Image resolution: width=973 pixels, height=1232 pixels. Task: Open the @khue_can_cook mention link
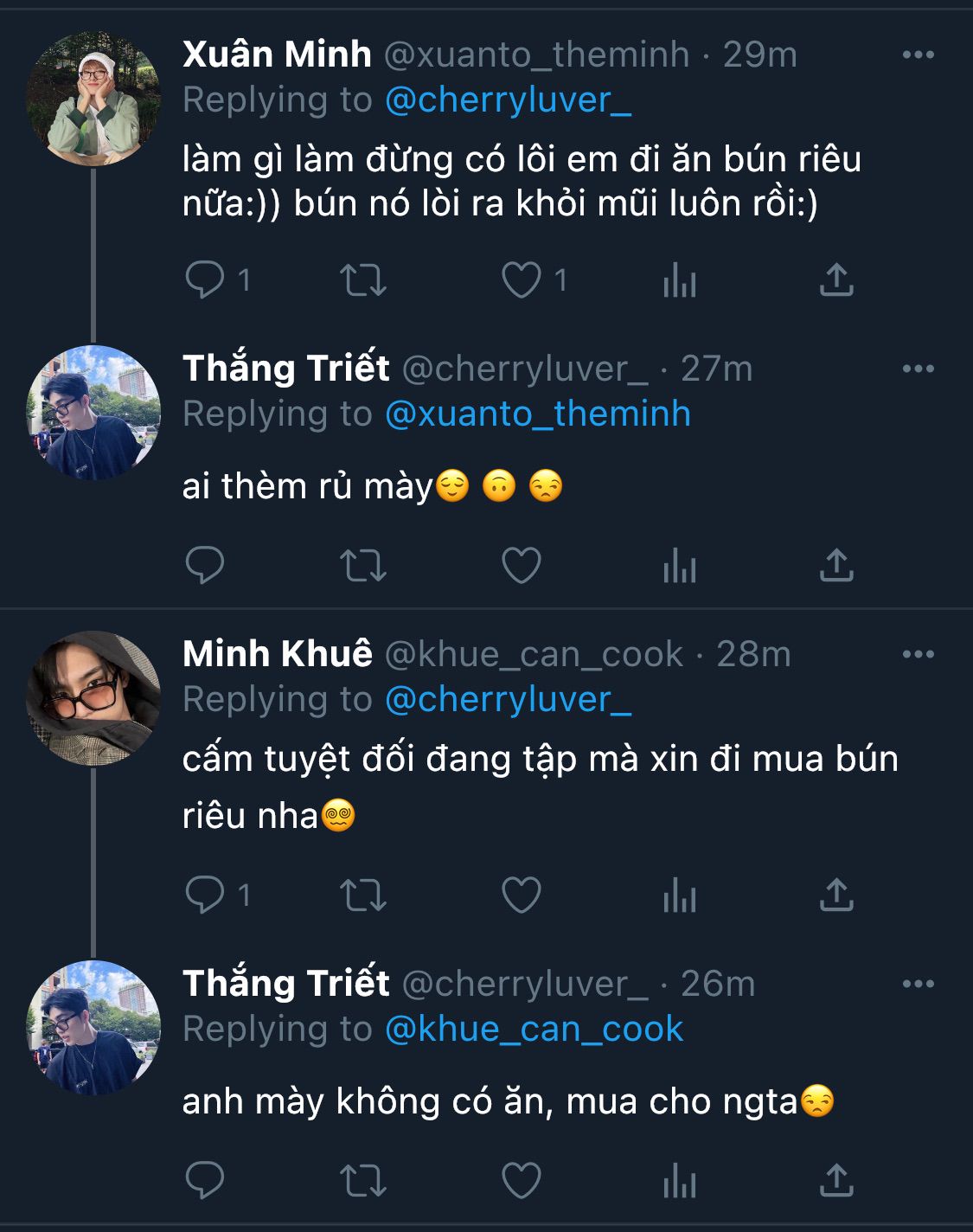(534, 1029)
